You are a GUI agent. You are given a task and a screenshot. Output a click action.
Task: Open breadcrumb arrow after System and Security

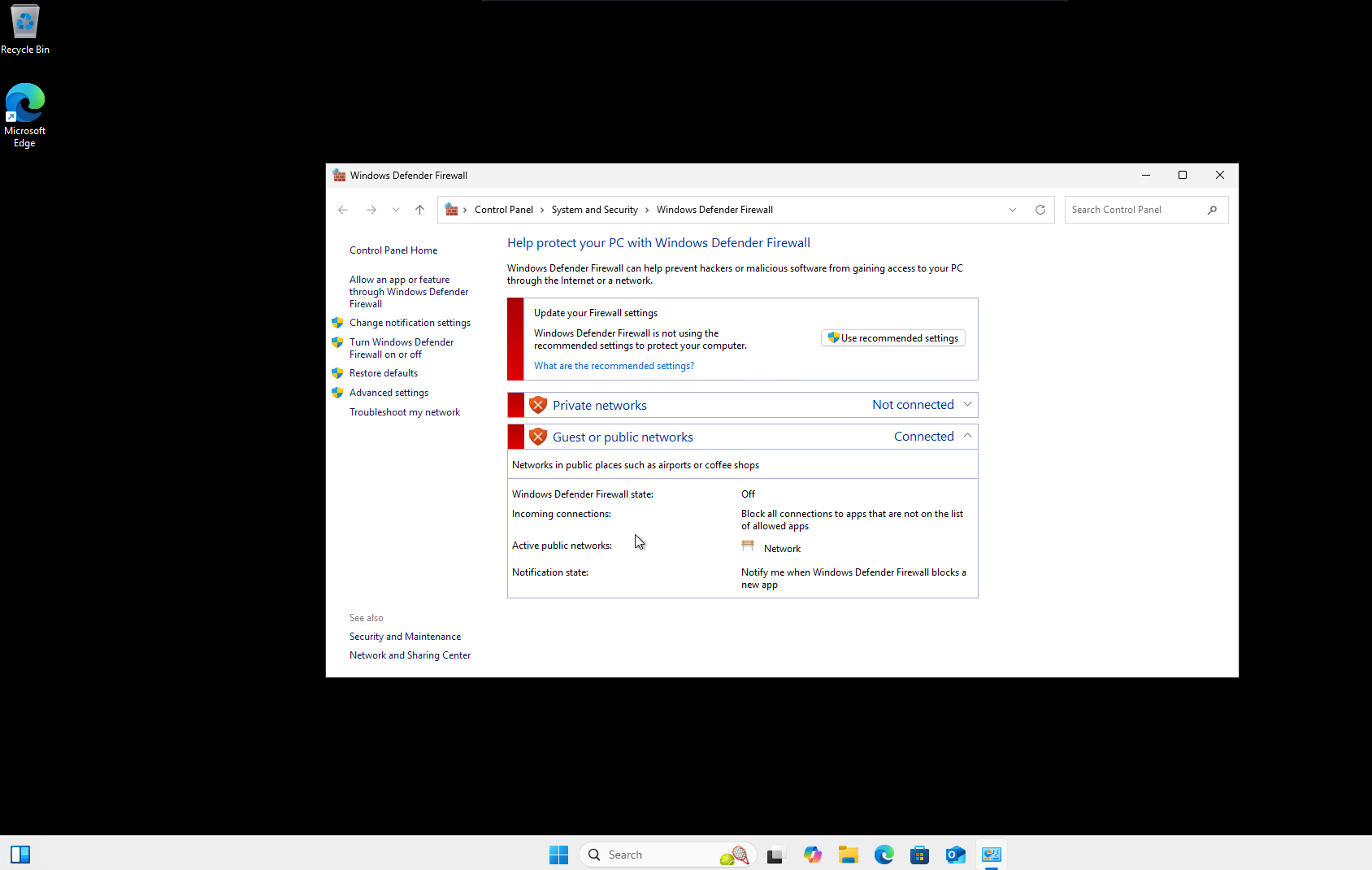[x=647, y=210]
